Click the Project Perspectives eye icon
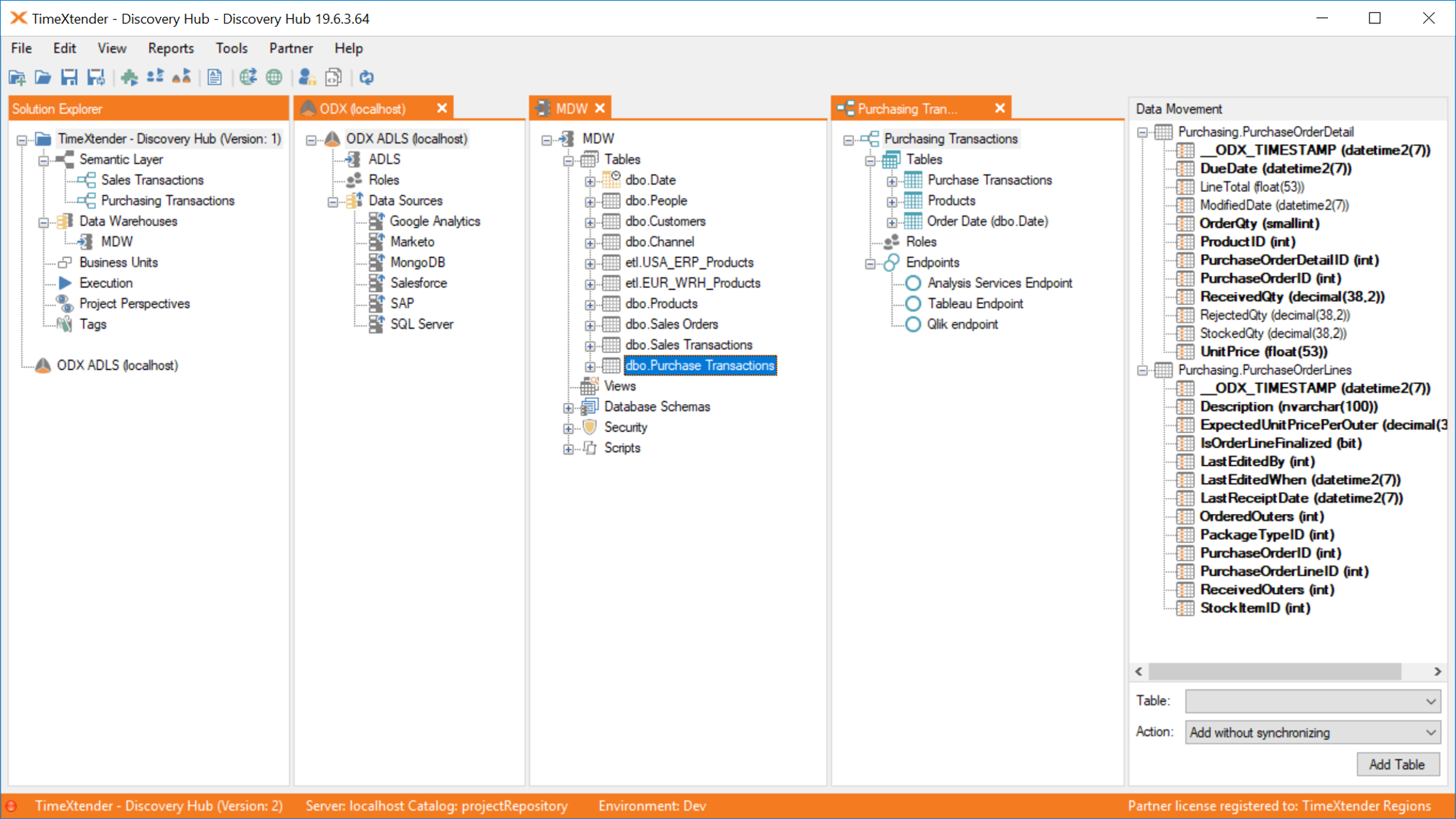Viewport: 1456px width, 819px height. 65,303
